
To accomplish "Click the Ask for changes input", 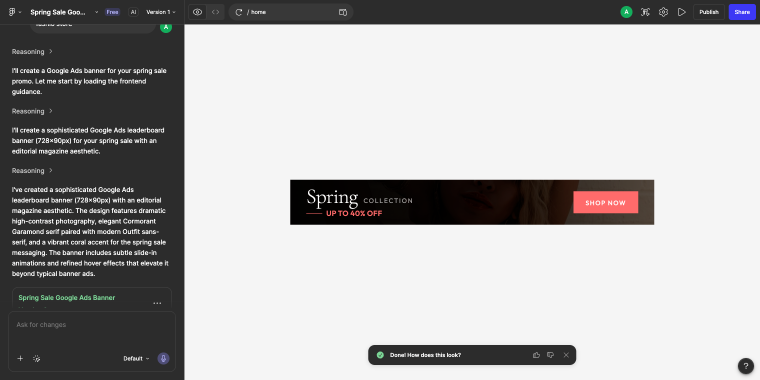I will [x=92, y=325].
